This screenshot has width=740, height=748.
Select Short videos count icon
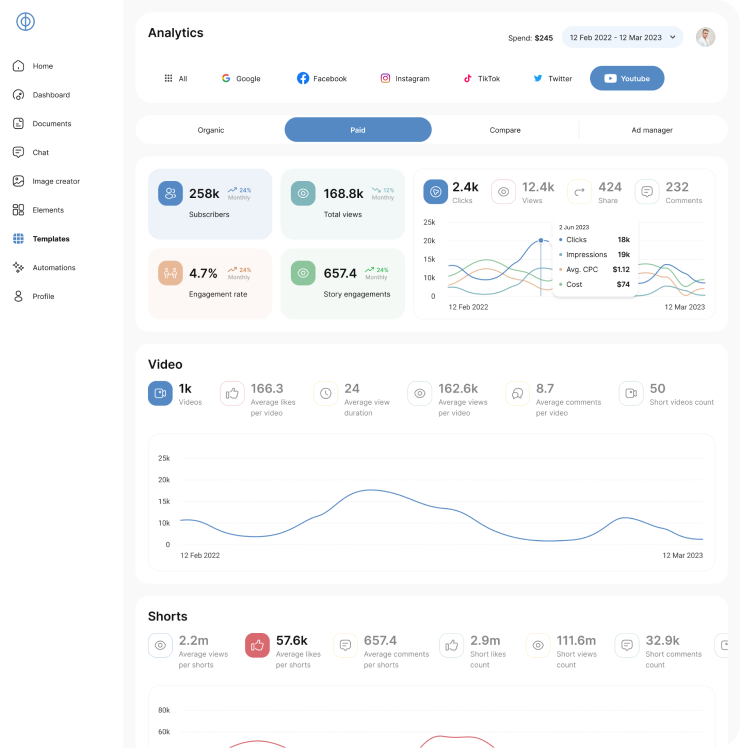(x=631, y=393)
